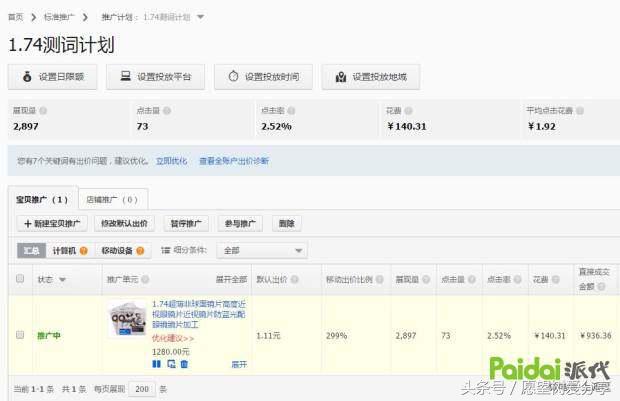Click the 删除 button
Screen dimensions: 620x401
pyautogui.click(x=287, y=223)
